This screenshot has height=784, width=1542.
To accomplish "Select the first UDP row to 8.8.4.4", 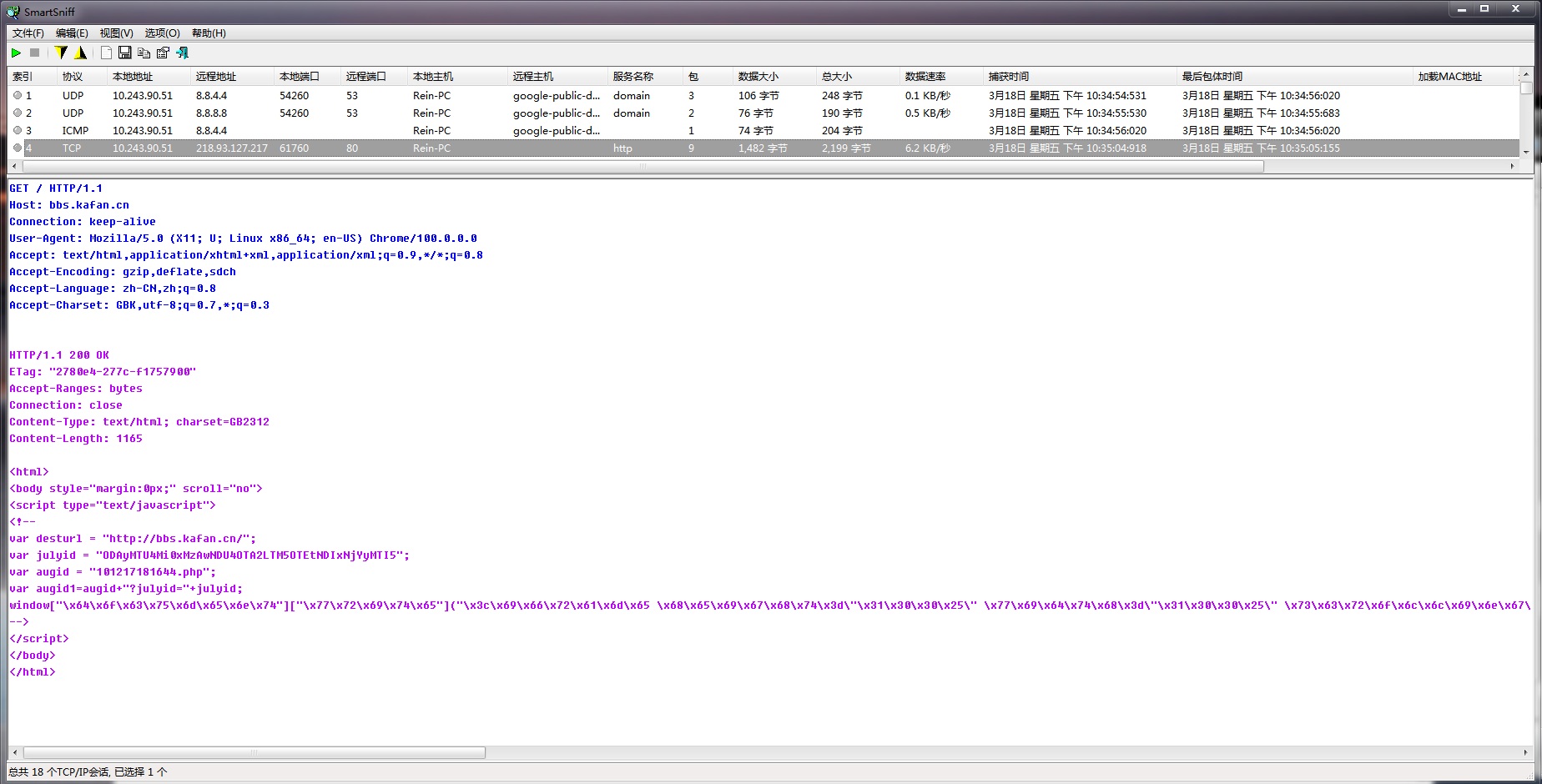I will click(73, 96).
